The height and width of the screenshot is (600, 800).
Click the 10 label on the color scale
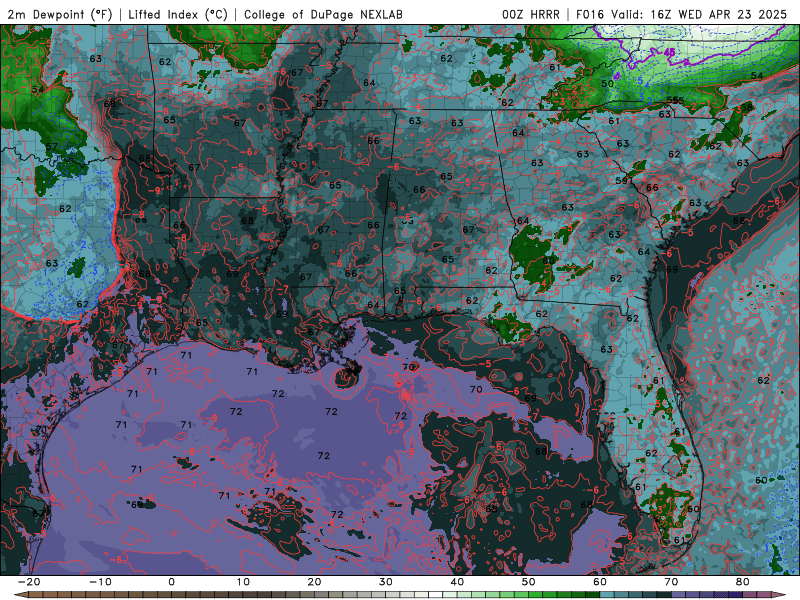tap(243, 582)
